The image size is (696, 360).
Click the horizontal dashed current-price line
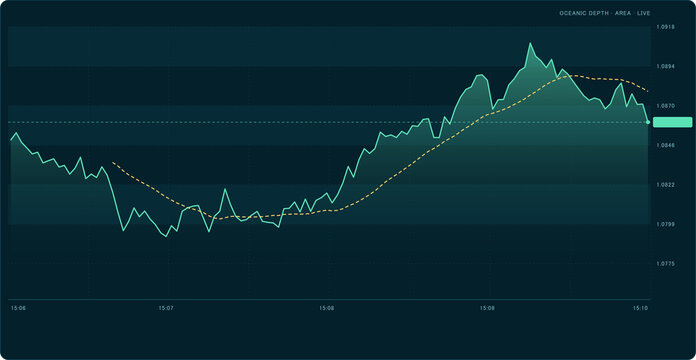(x=329, y=122)
